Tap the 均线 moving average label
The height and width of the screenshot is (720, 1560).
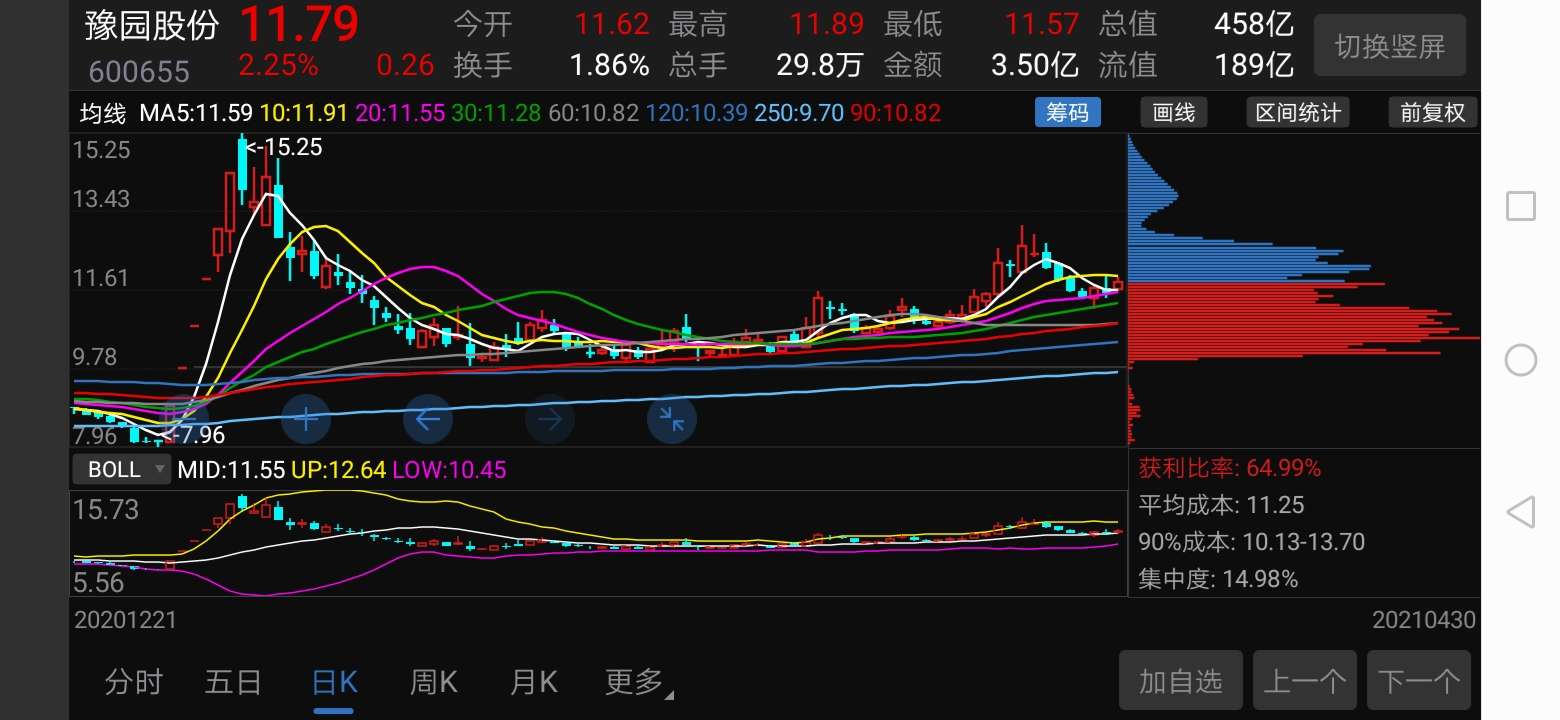(x=103, y=113)
